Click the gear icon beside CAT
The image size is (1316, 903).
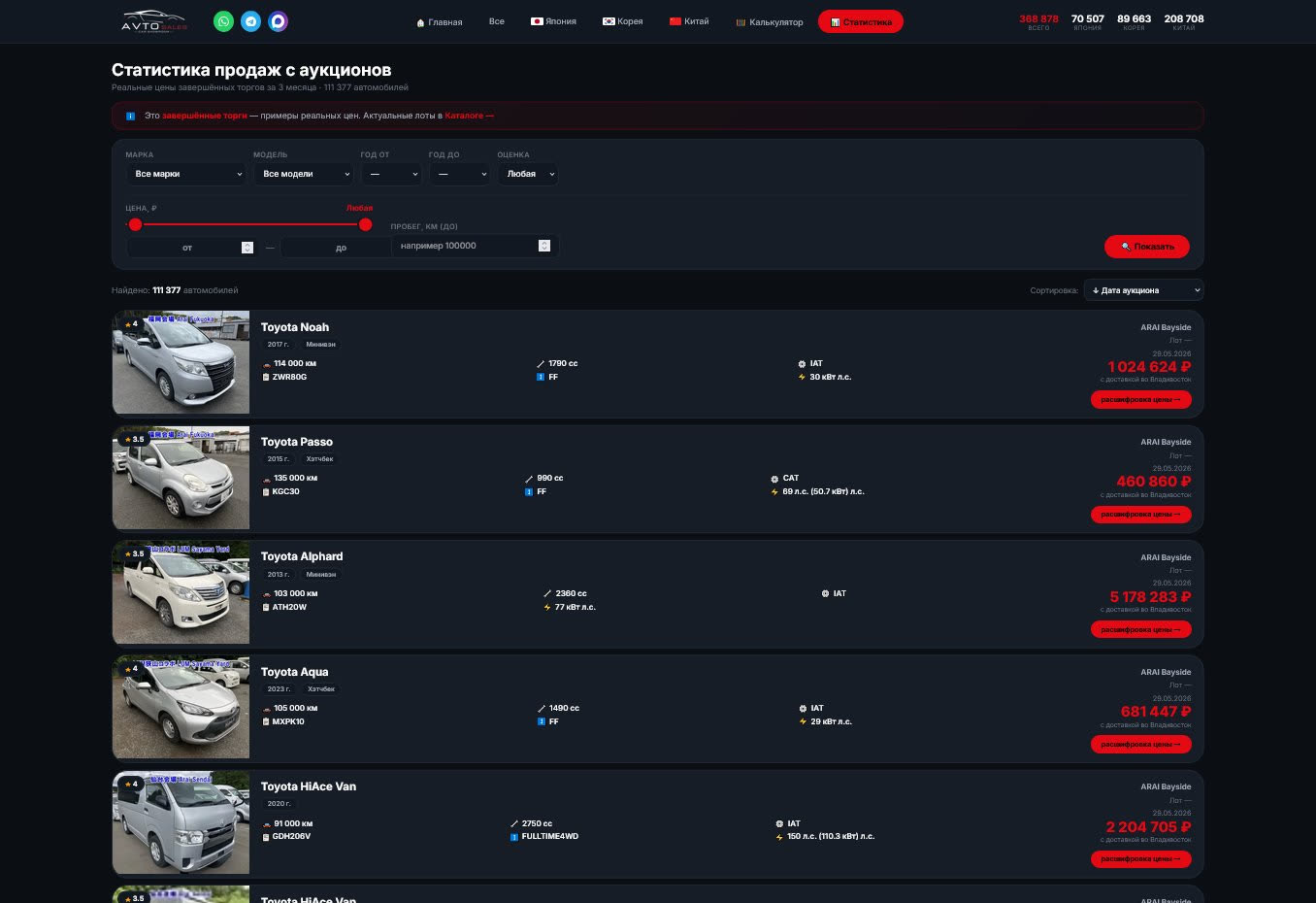coord(774,479)
